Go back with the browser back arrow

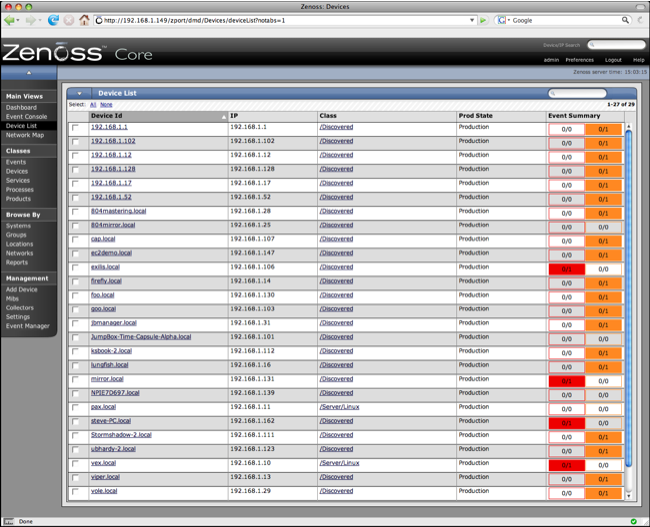coord(9,20)
